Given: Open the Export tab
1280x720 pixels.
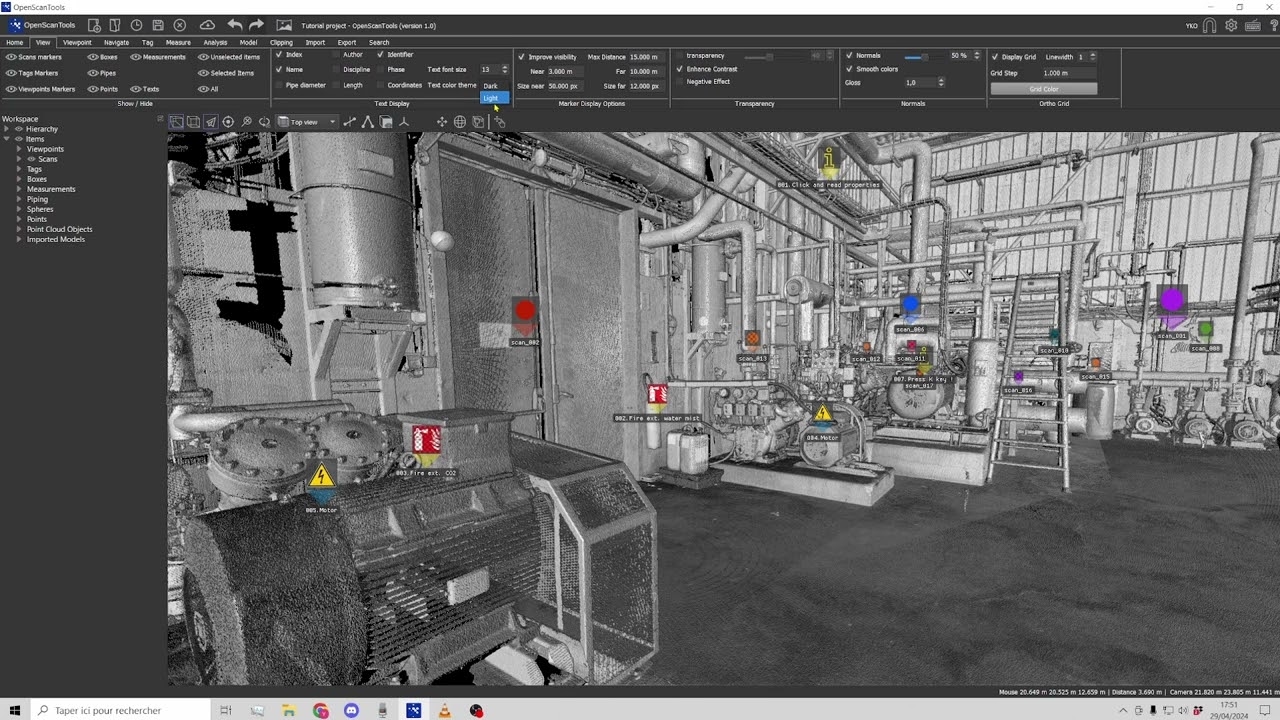Looking at the screenshot, I should pyautogui.click(x=347, y=43).
